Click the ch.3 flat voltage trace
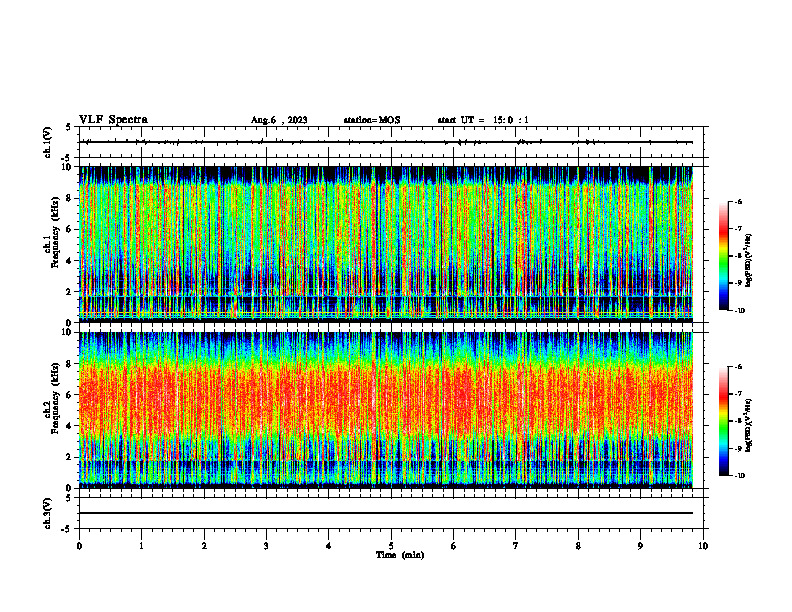The image size is (792, 612). click(x=386, y=513)
